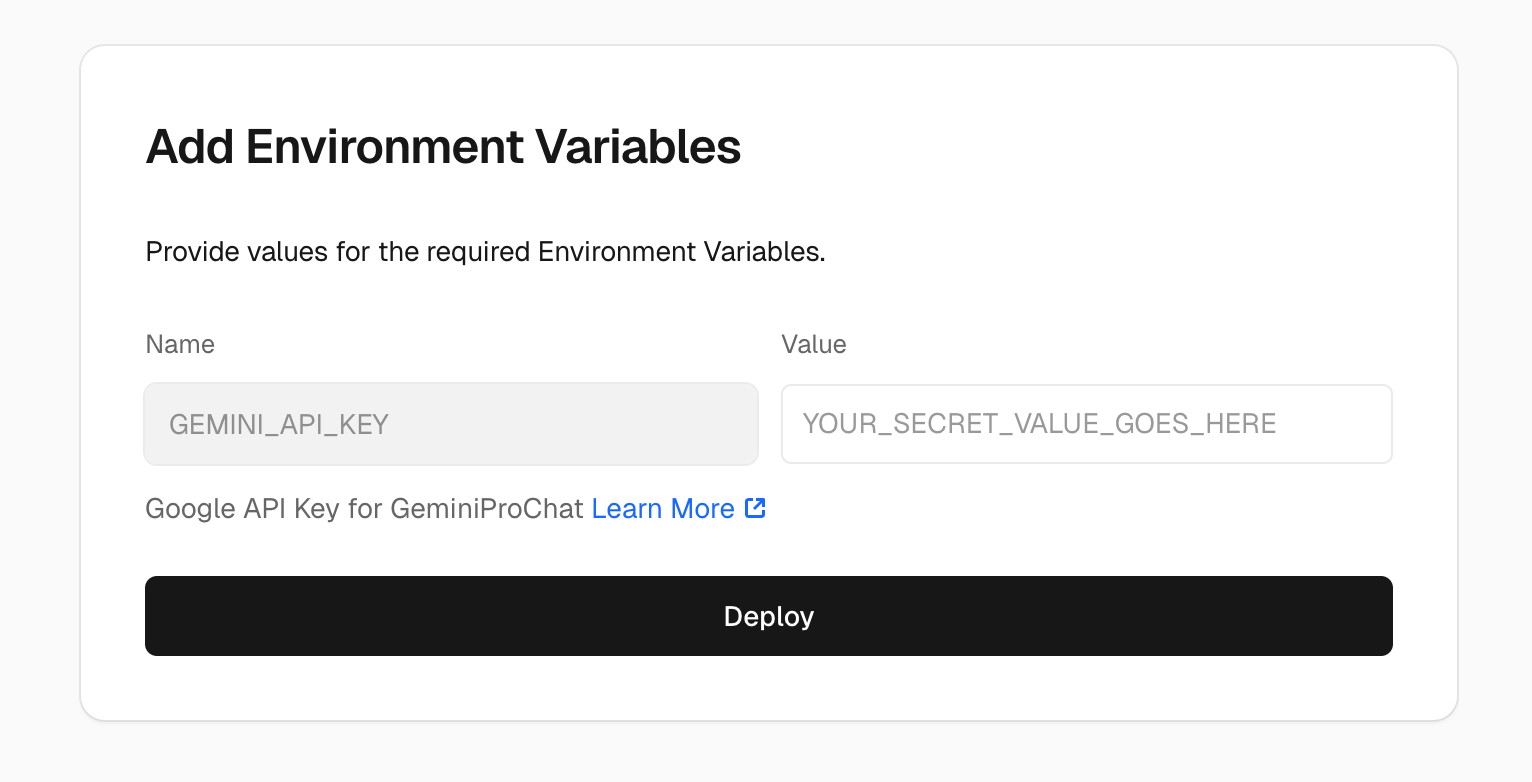The image size is (1532, 782).
Task: Click the word 'Variables' in the heading
Action: click(638, 147)
